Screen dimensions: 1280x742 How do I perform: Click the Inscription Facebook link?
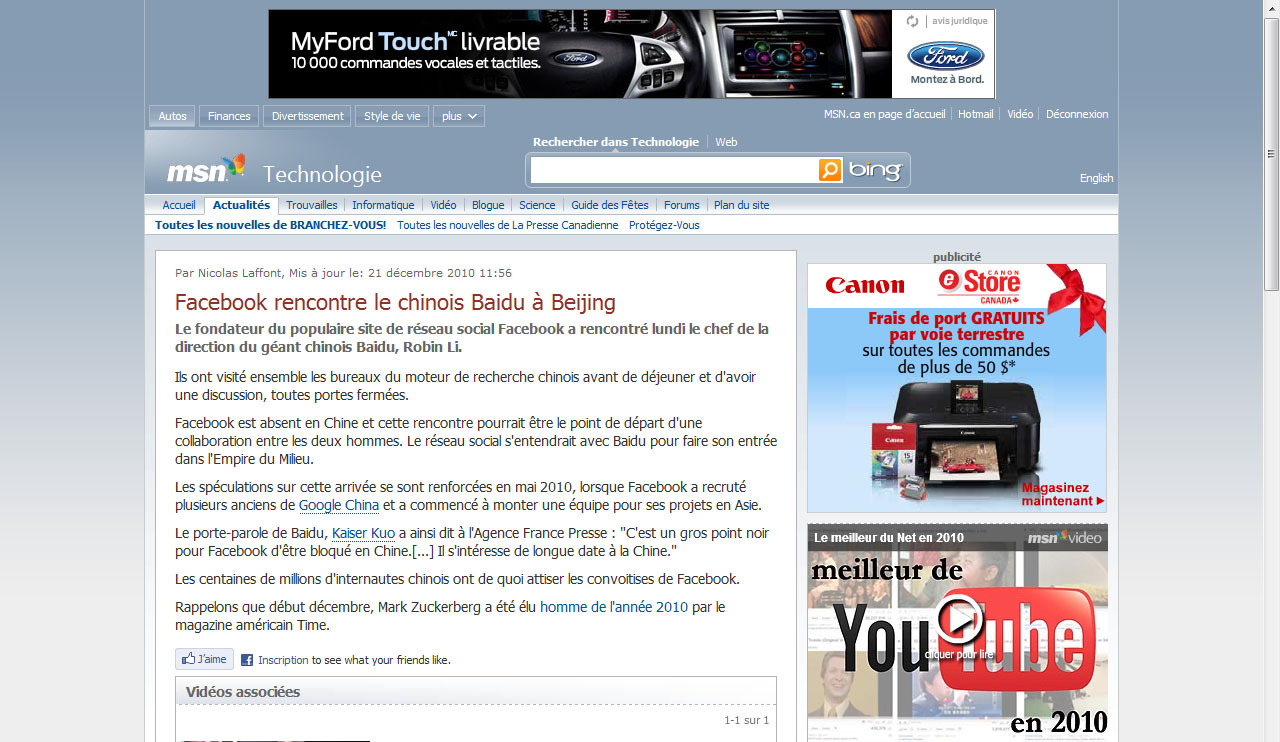283,660
